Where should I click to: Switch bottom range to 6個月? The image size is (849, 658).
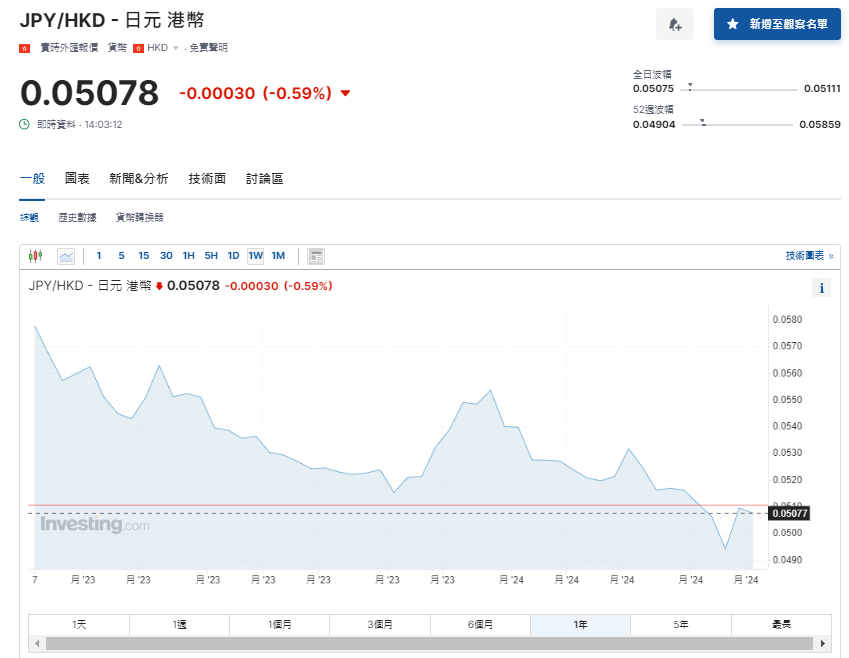pos(480,623)
